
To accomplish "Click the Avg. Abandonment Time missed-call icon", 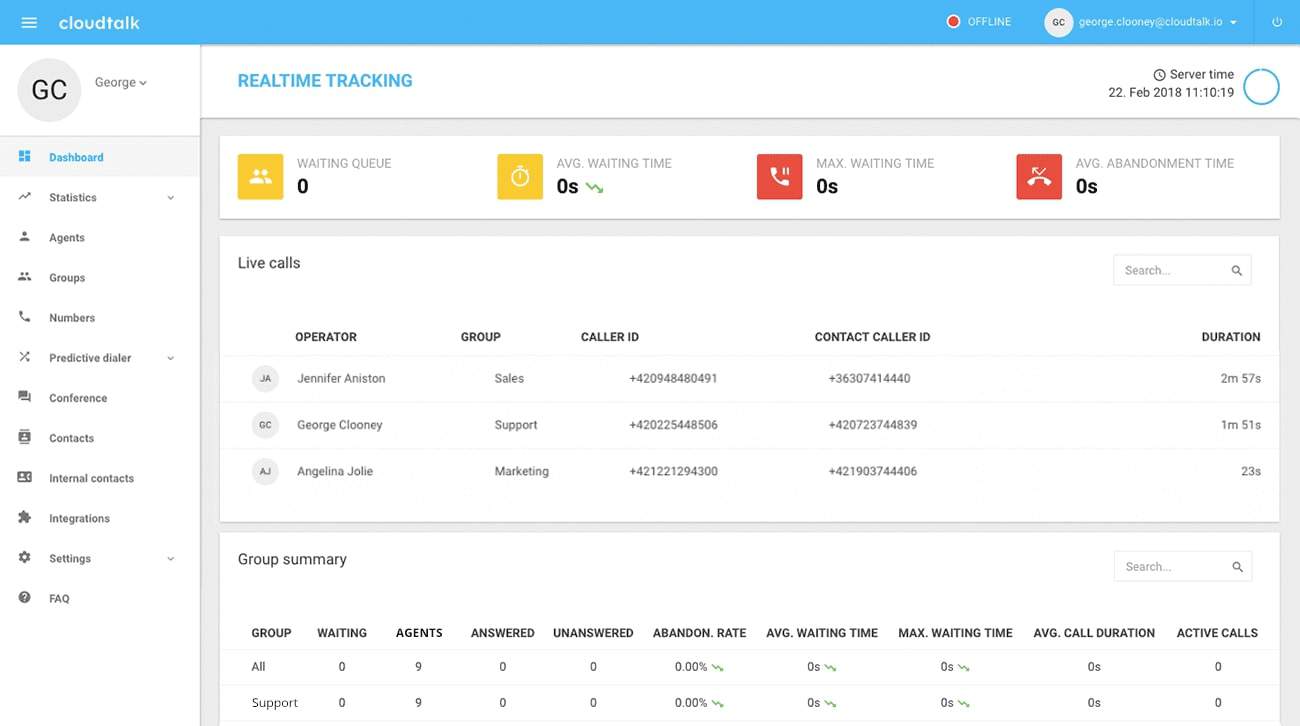I will [1039, 177].
